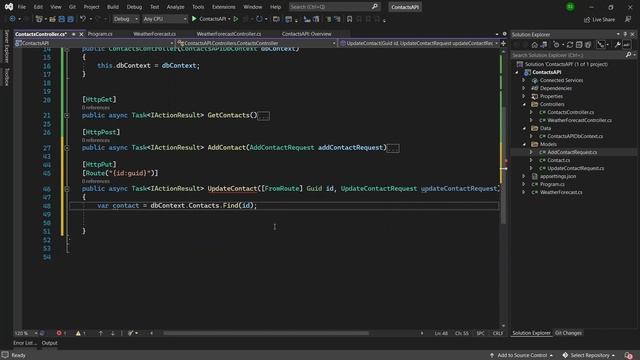Collapse the Controllers folder
The image size is (640, 360).
(x=524, y=104)
